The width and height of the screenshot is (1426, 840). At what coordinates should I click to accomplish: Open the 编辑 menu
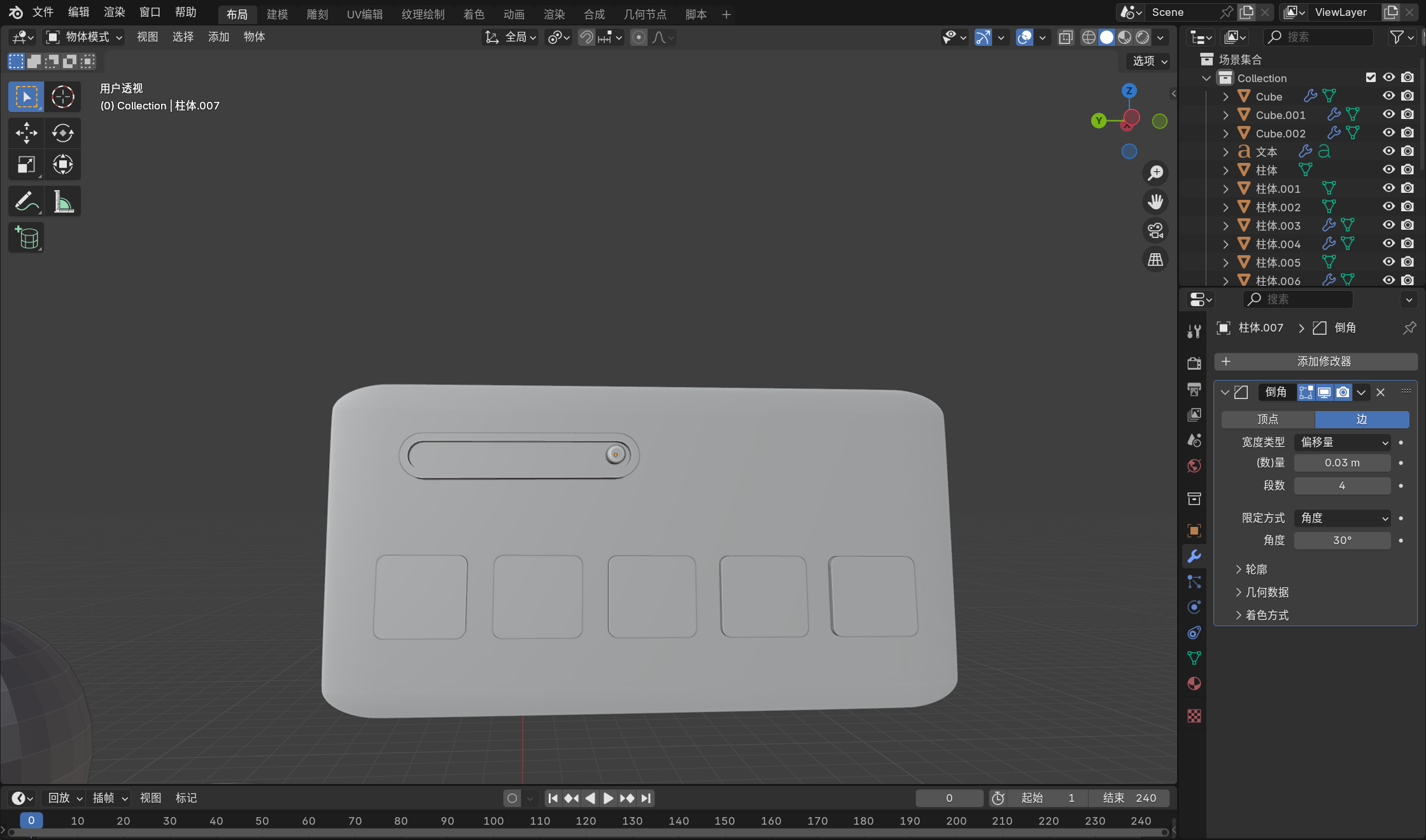[x=78, y=12]
